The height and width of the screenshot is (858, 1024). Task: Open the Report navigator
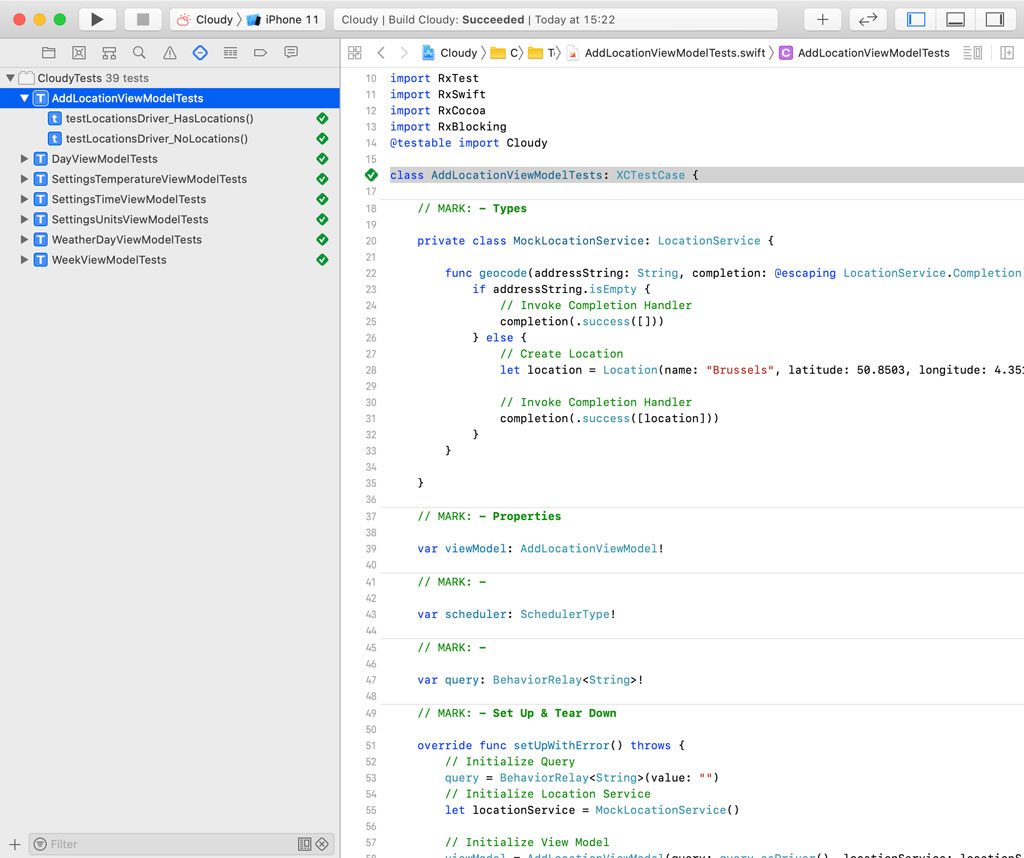click(291, 52)
